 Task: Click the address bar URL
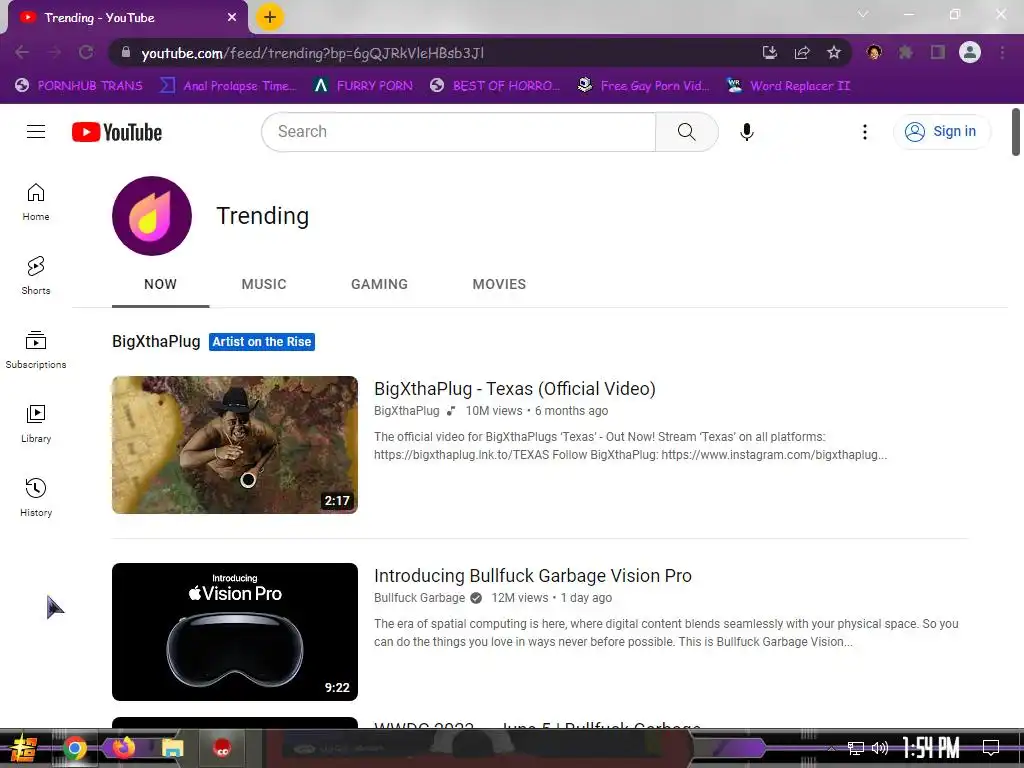(313, 53)
